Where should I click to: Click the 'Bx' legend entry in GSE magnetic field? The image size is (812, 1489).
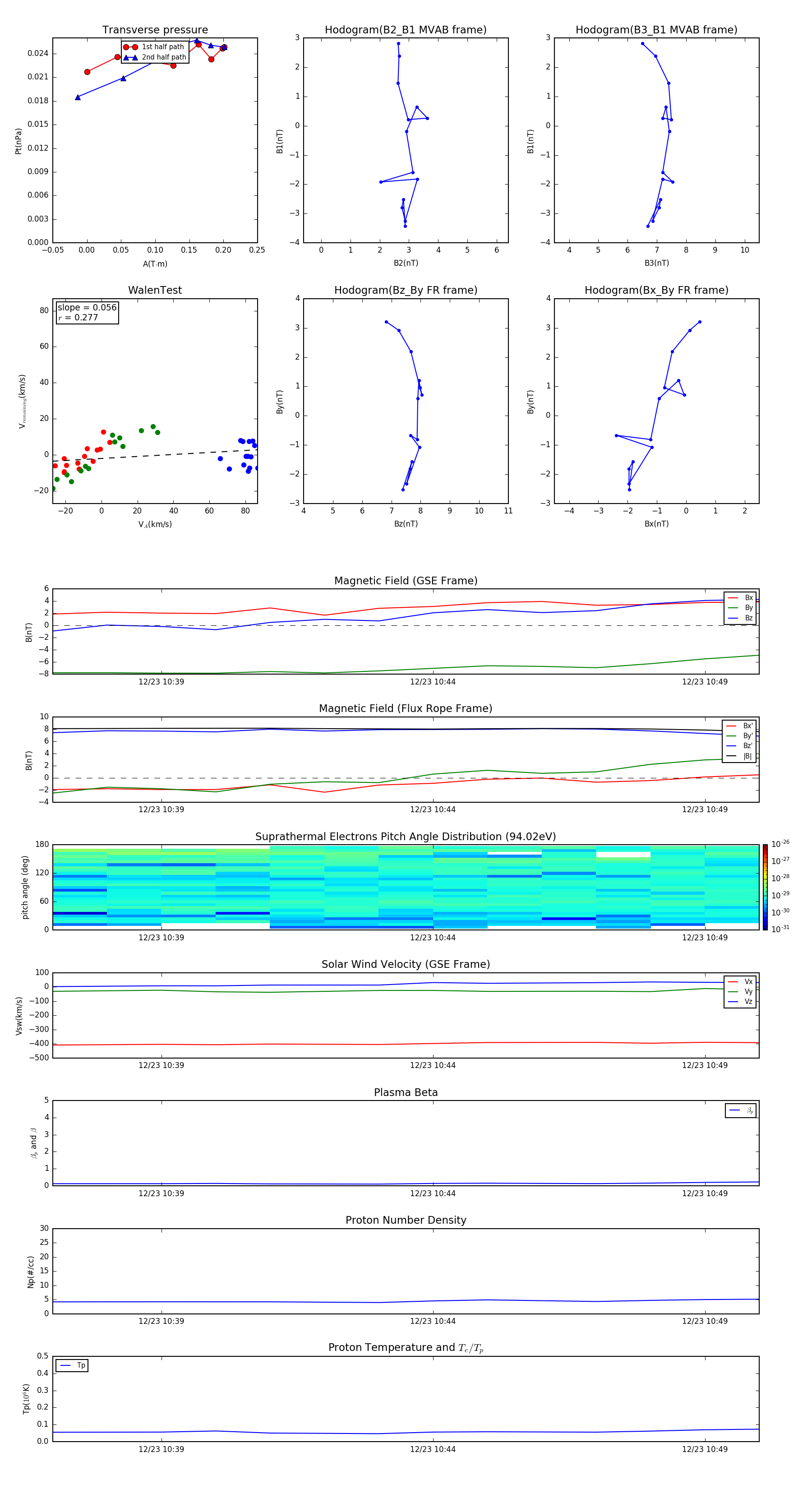click(x=740, y=598)
